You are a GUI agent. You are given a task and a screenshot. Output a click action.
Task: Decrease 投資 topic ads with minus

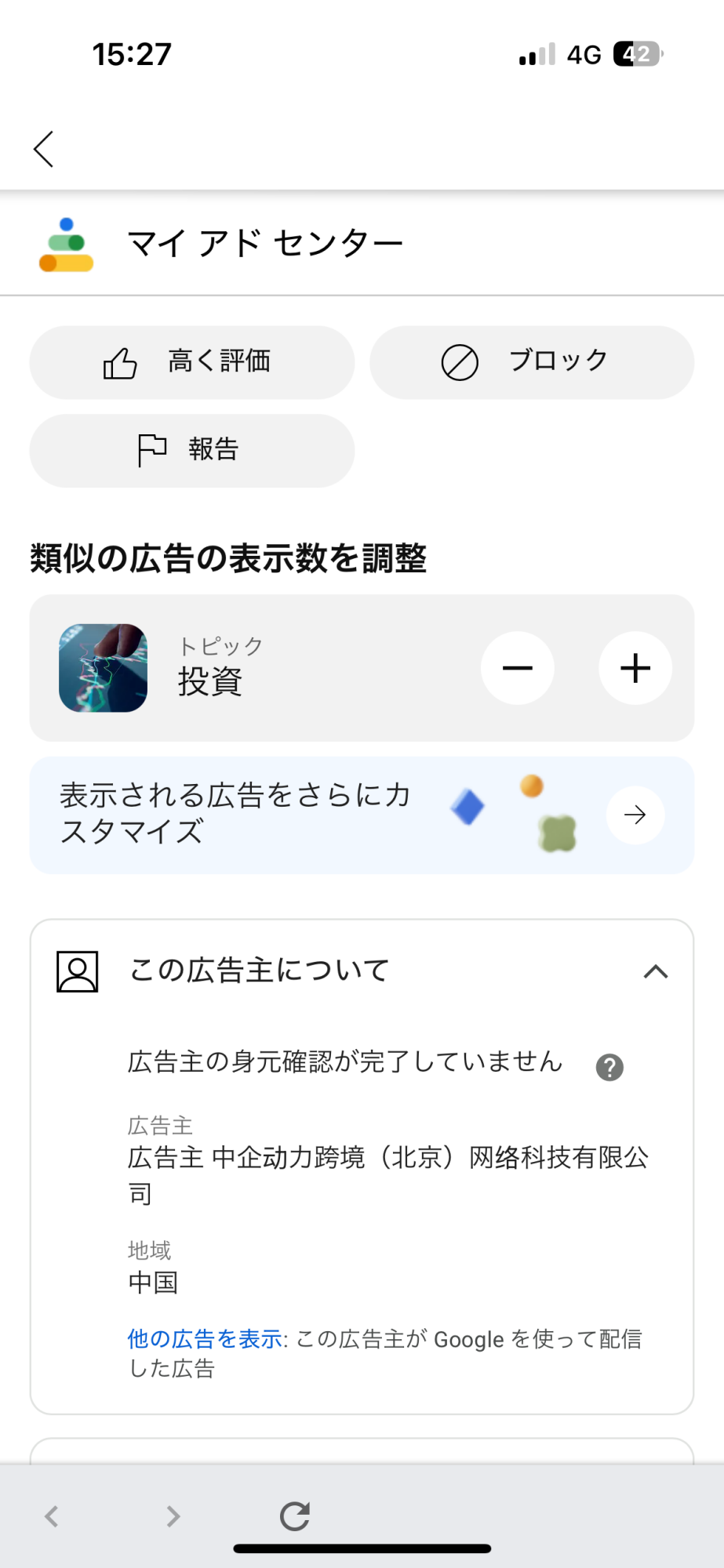tap(518, 668)
